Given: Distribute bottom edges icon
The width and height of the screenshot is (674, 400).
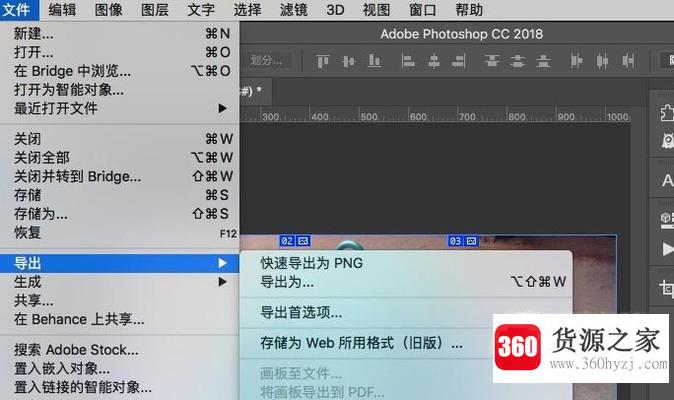Looking at the screenshot, I should [x=543, y=61].
